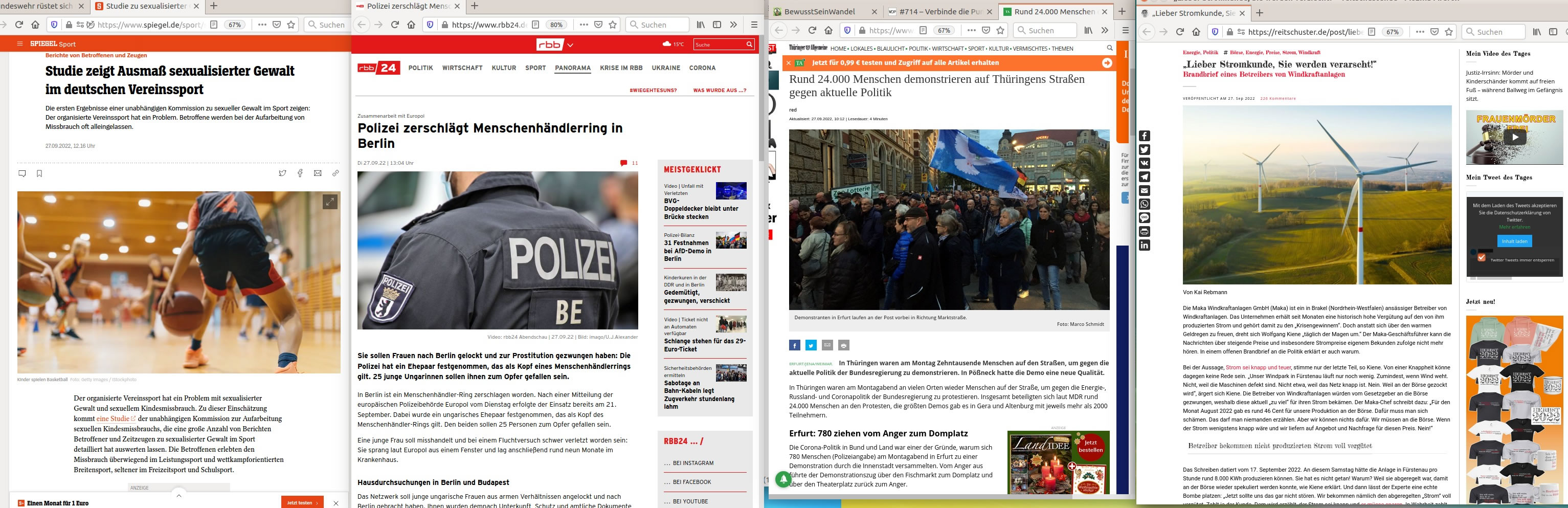Print the Thüringer Allgemeine article
This screenshot has height=508, width=1568.
(x=843, y=345)
